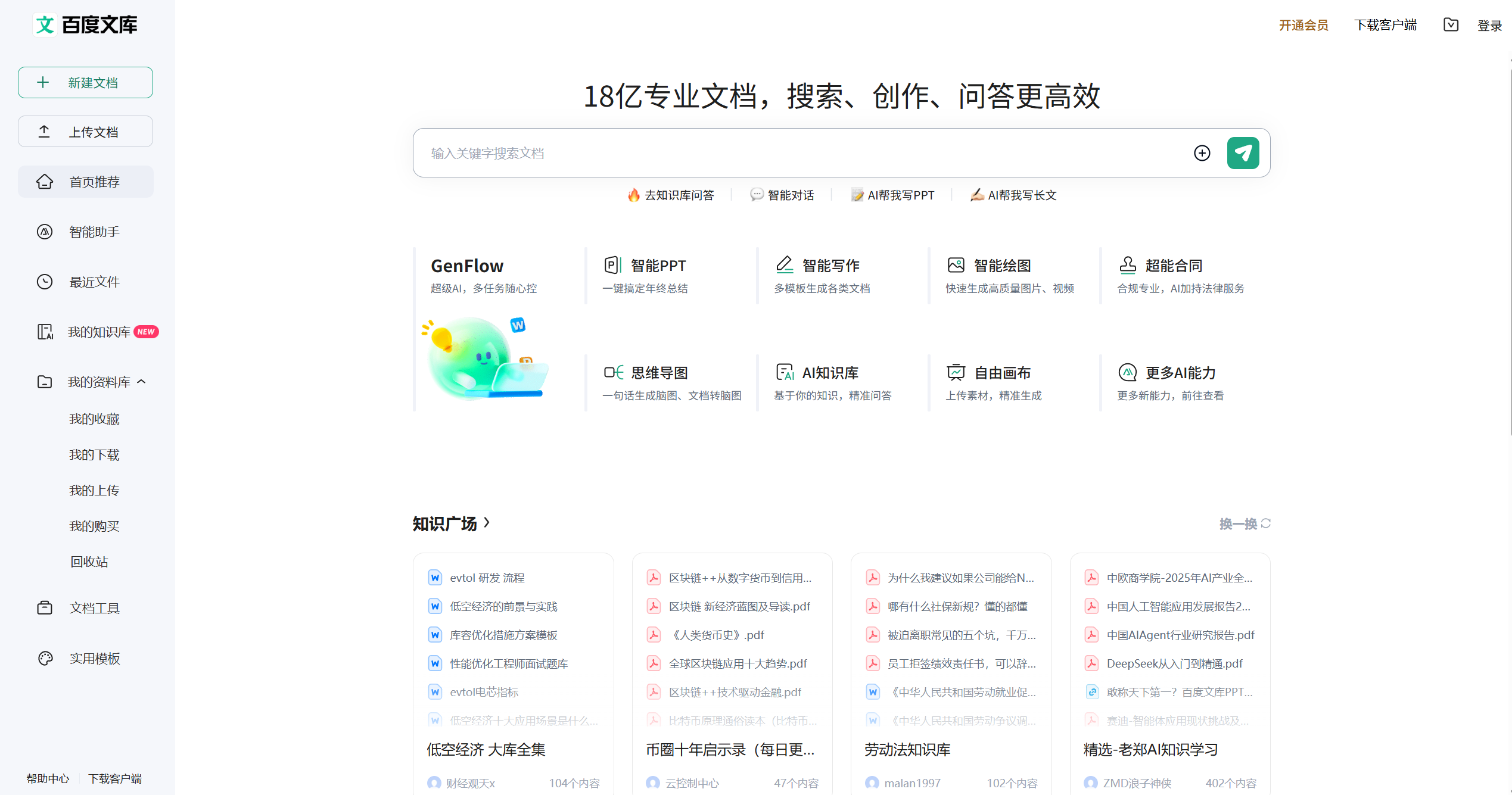The width and height of the screenshot is (1512, 795).
Task: Click 下载客户端 at sidebar bottom
Action: [115, 778]
